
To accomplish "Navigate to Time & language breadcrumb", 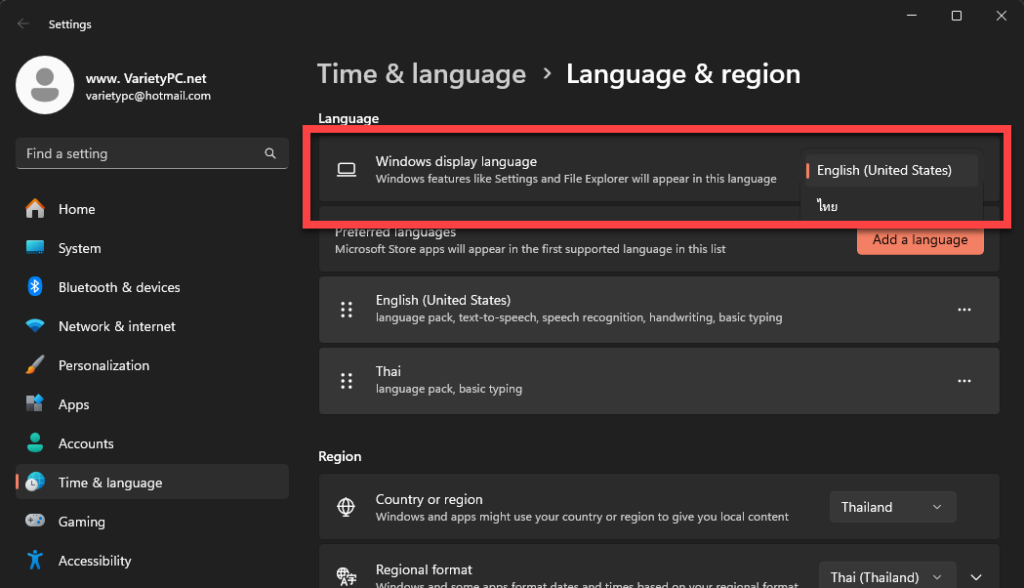I will 421,73.
